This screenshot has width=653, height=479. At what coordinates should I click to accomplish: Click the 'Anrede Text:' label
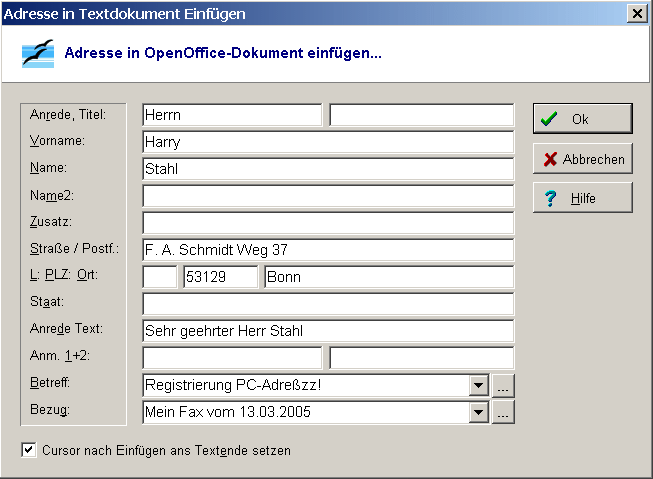point(66,329)
